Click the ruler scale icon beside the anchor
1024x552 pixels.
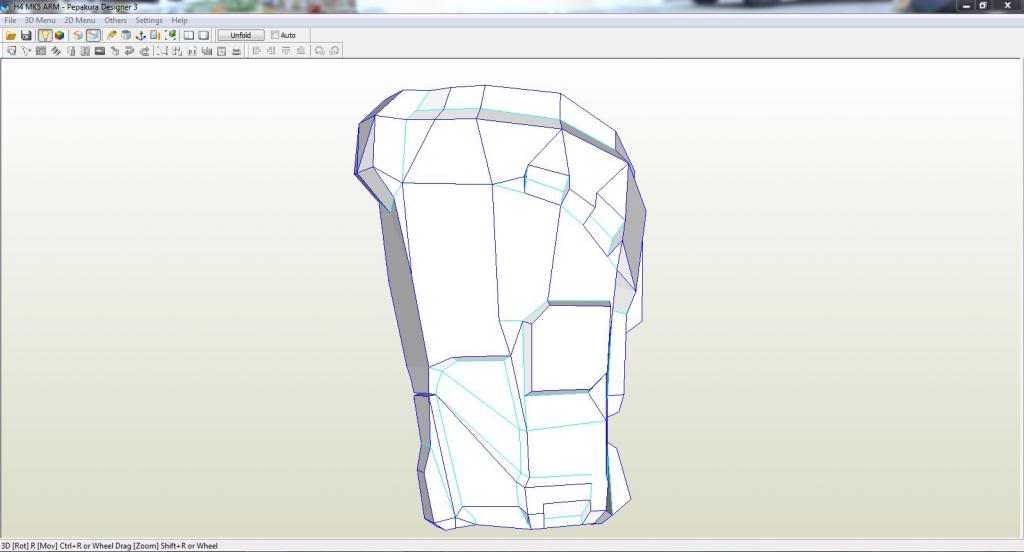[155, 35]
